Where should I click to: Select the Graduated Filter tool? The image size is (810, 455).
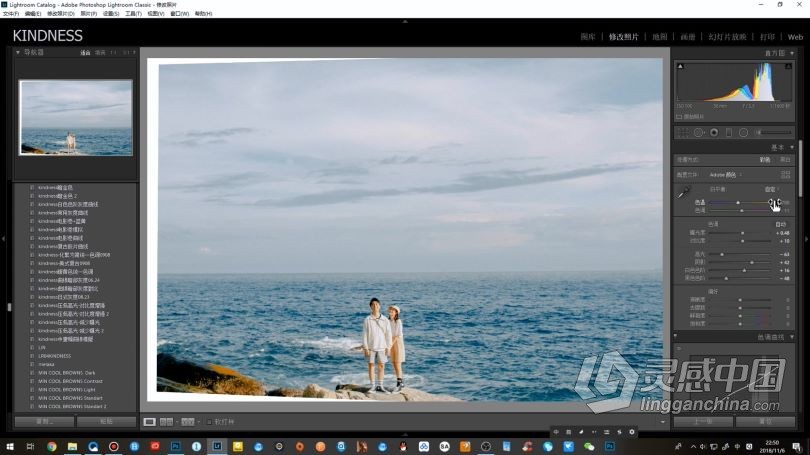728,132
